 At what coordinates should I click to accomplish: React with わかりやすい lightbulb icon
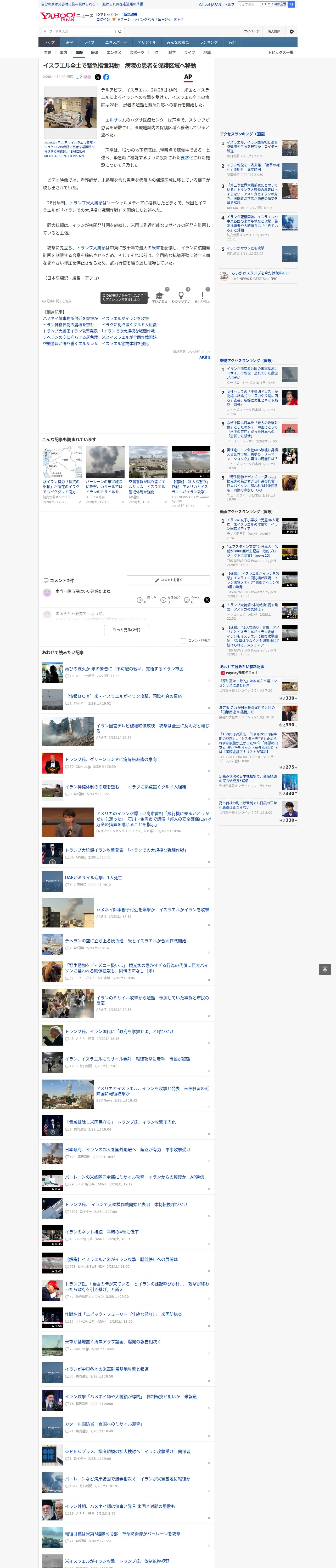pos(181,296)
